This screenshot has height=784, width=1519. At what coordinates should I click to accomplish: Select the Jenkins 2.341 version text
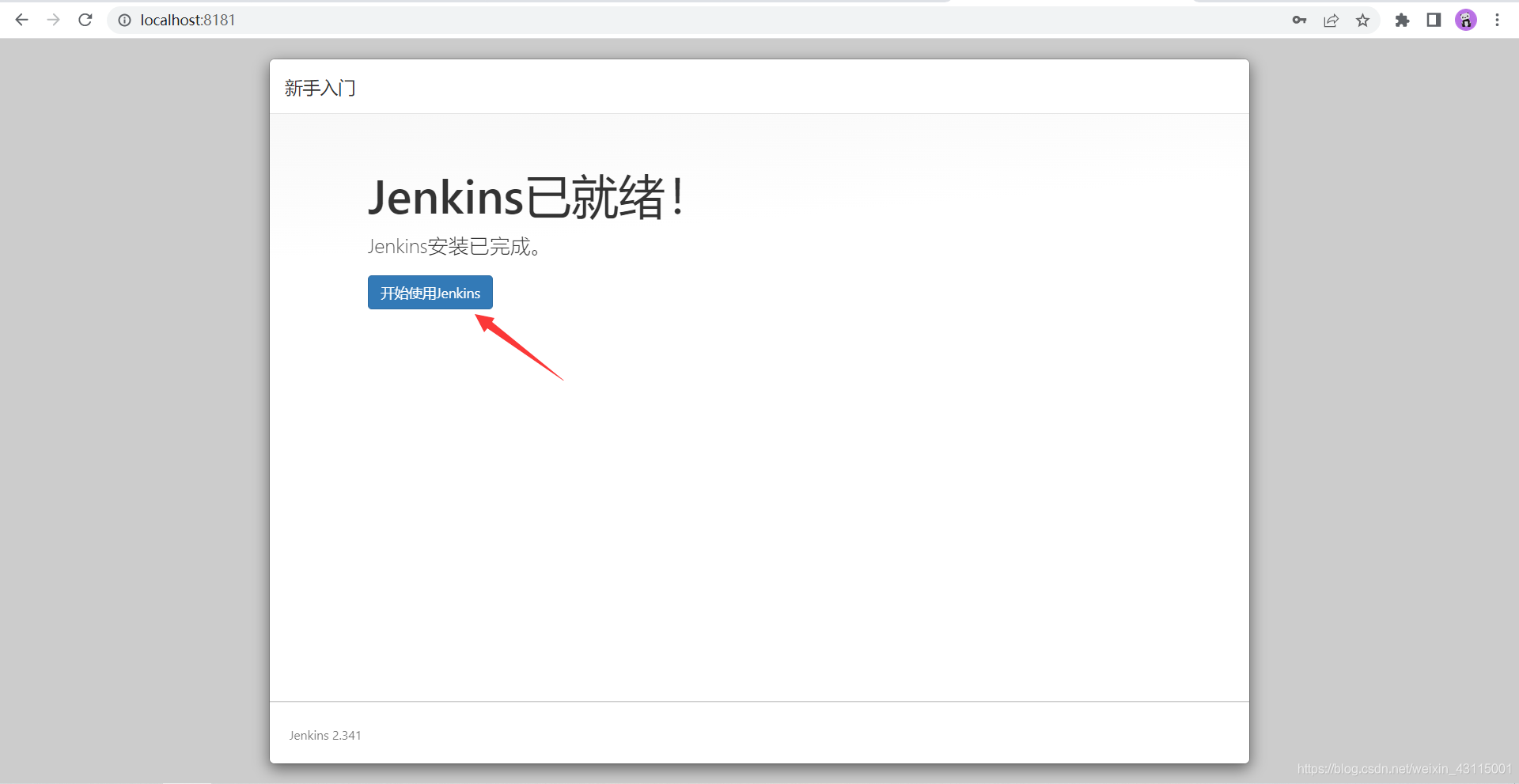(x=325, y=735)
